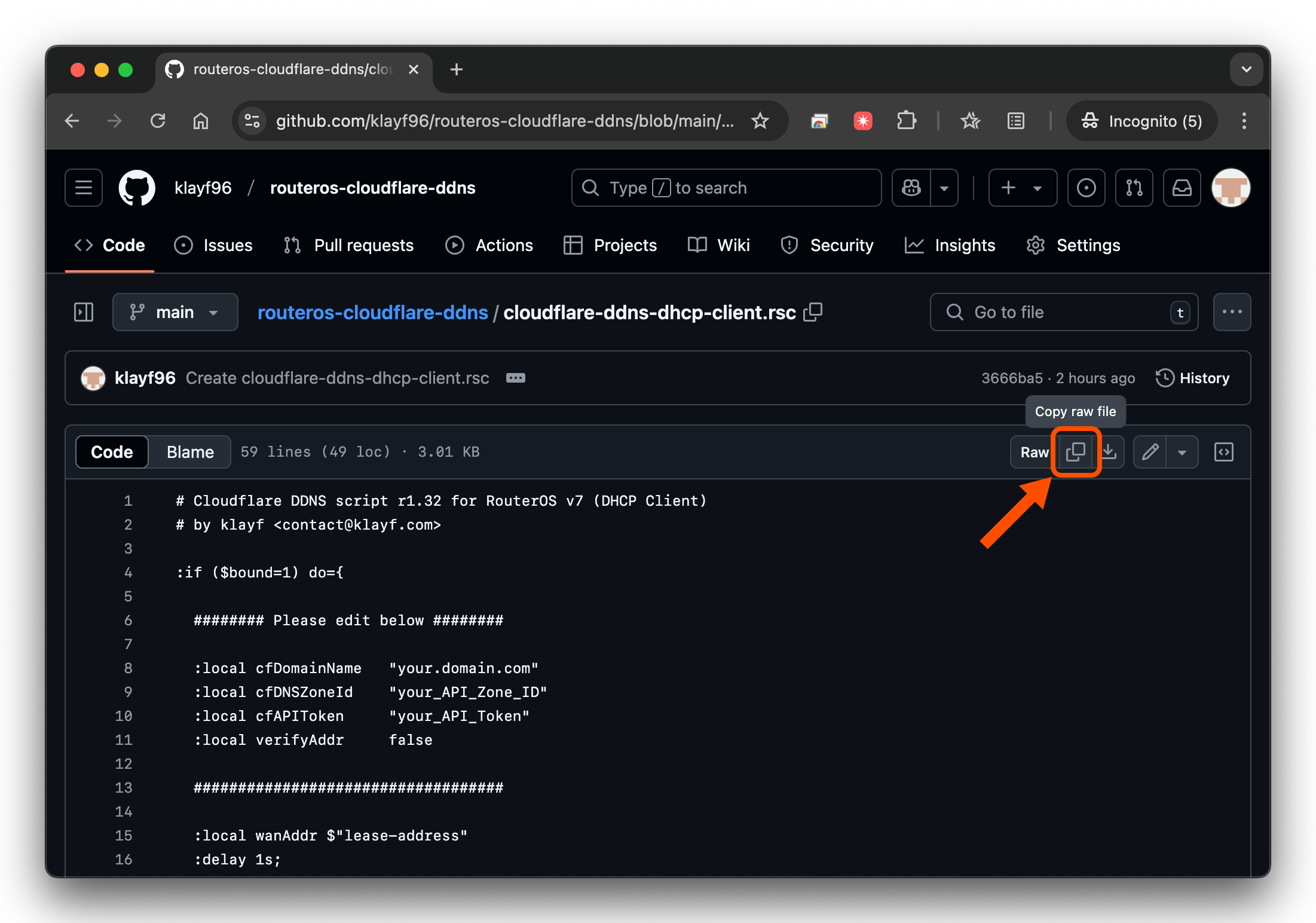Copy the raw file contents

(x=1076, y=452)
